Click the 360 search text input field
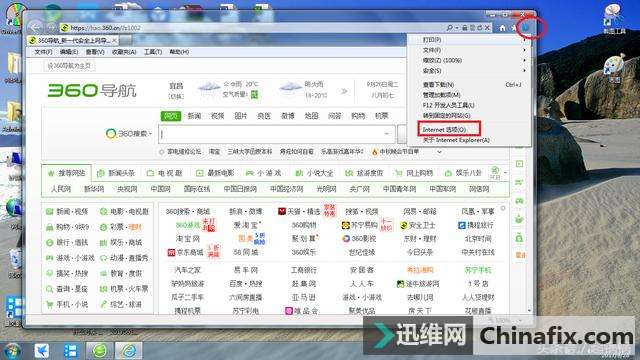Screen dimensions: 640x360 [x=276, y=134]
